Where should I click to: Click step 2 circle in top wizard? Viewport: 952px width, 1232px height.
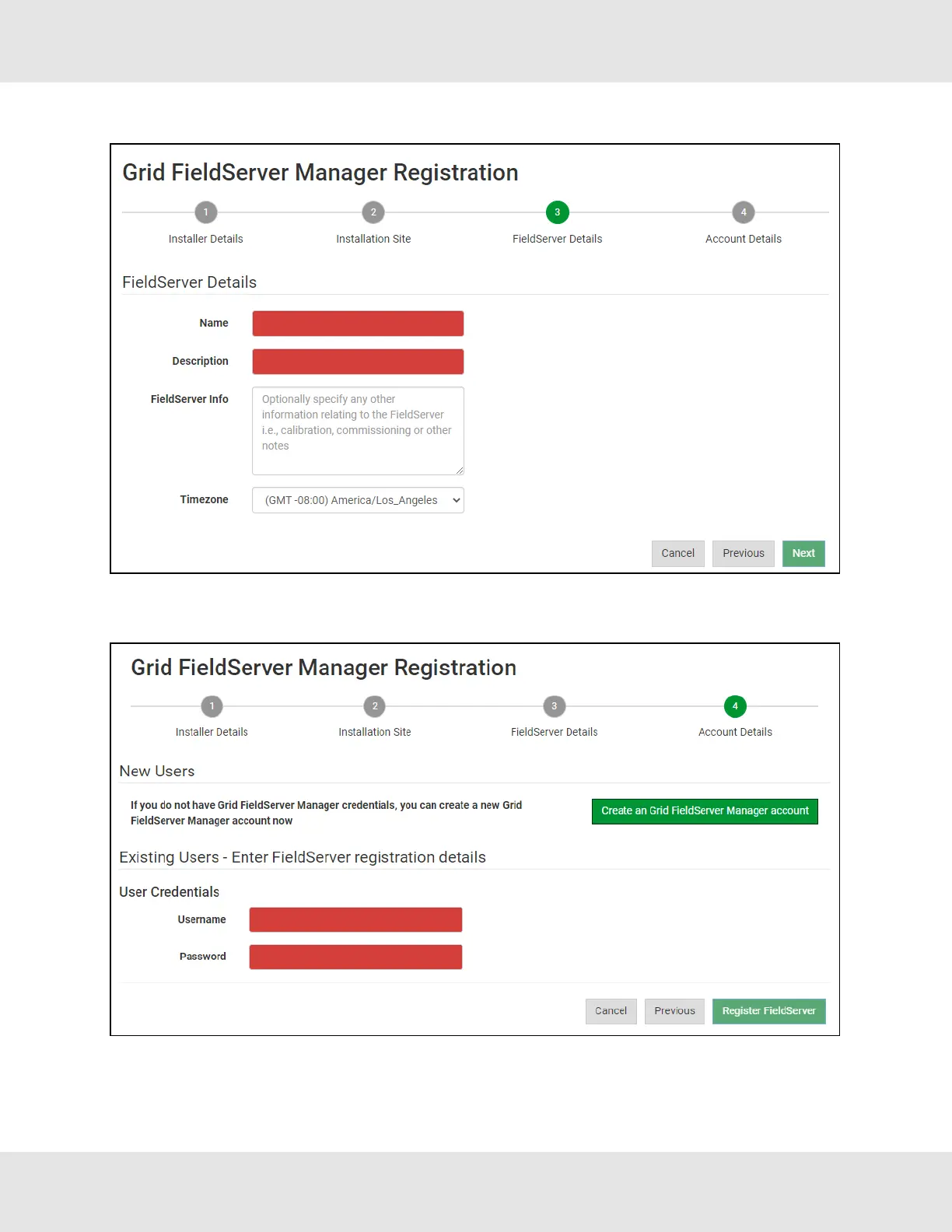373,212
